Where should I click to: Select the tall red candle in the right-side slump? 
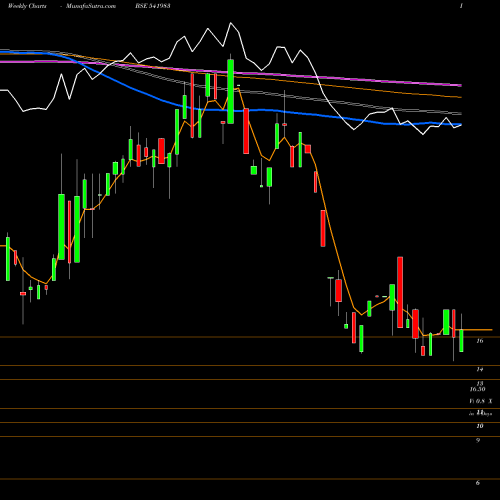click(x=400, y=292)
